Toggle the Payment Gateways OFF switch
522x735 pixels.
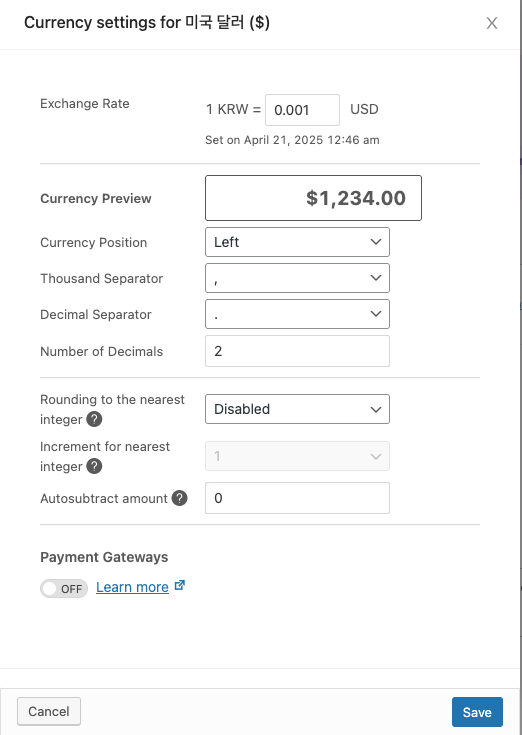click(x=64, y=589)
